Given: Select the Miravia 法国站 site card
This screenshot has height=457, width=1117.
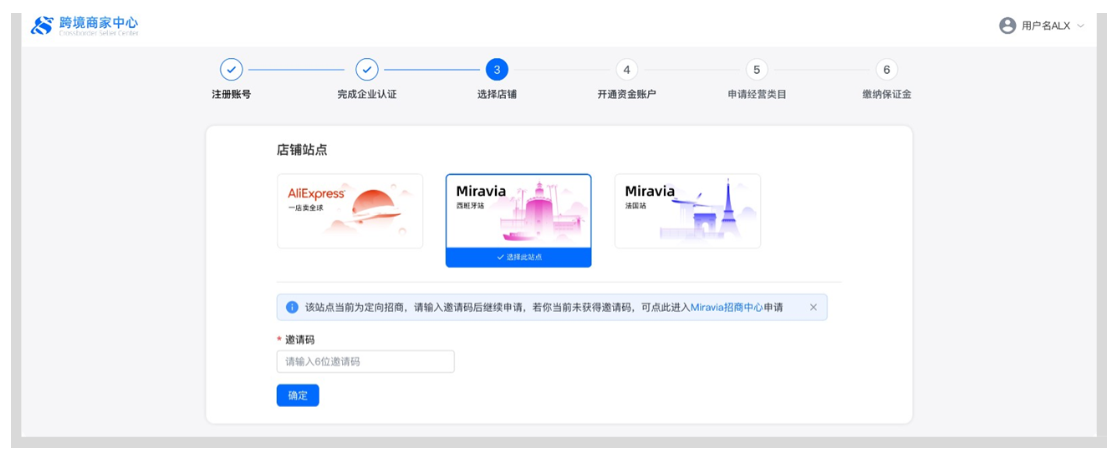Looking at the screenshot, I should (x=687, y=211).
